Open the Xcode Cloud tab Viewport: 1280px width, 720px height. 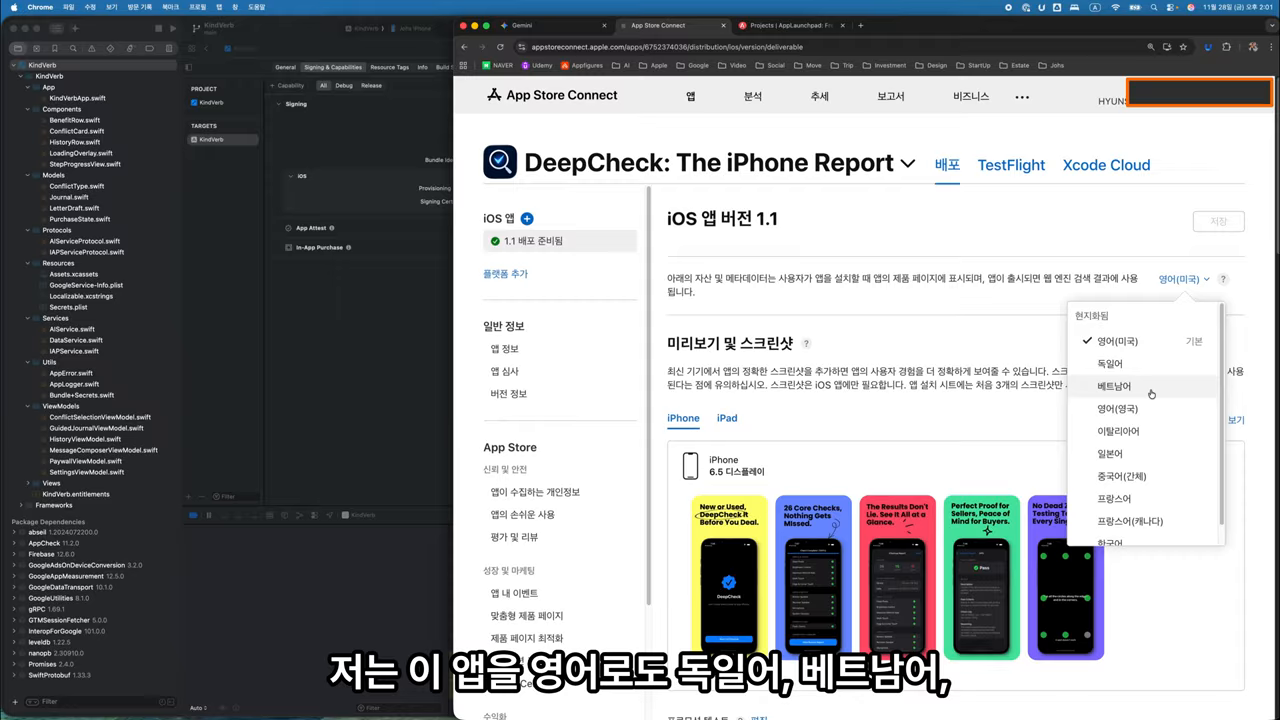pos(1106,165)
